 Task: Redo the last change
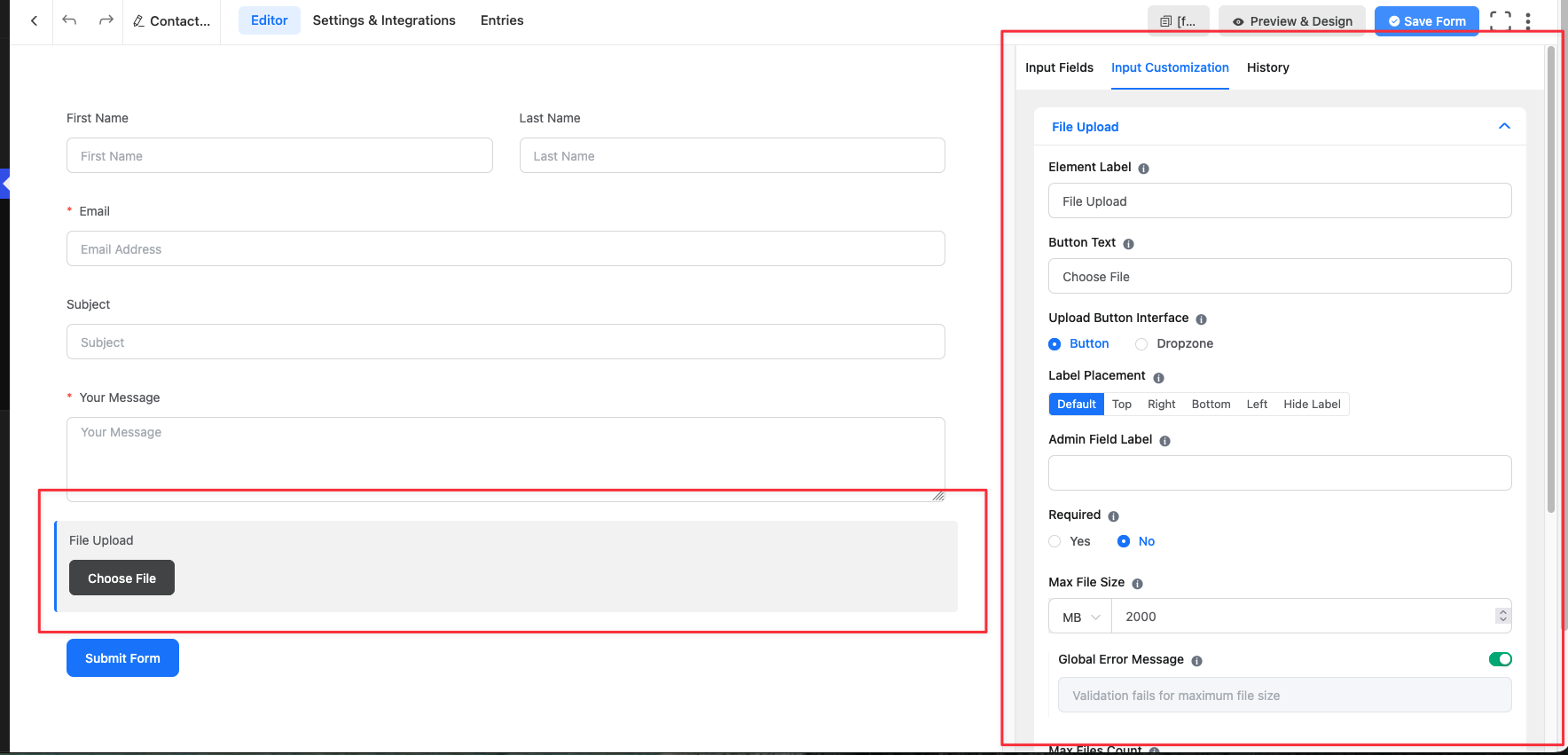106,20
